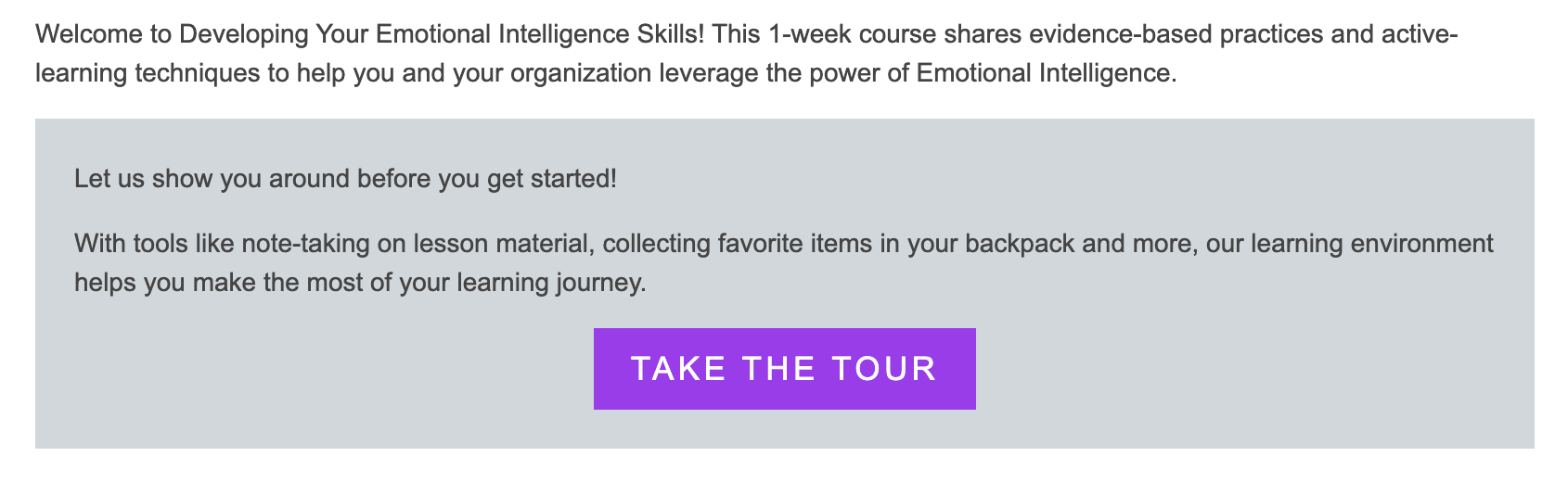Click the phrase "learning techniques"
Image resolution: width=1568 pixels, height=482 pixels.
pyautogui.click(x=148, y=73)
